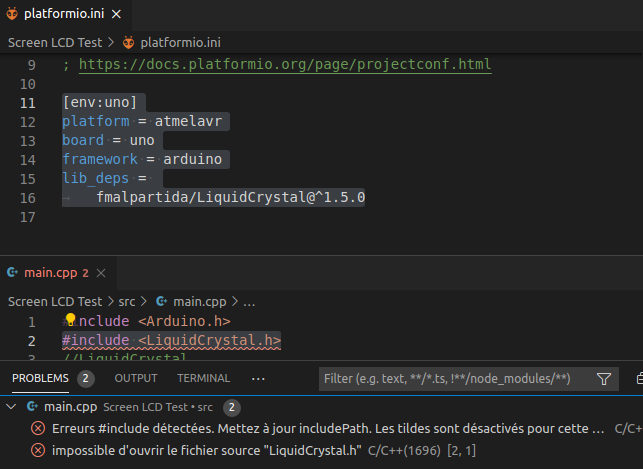Image resolution: width=643 pixels, height=469 pixels.
Task: Click 'Screen LCD Test' breadcrumb above main.cpp
Action: coord(55,302)
